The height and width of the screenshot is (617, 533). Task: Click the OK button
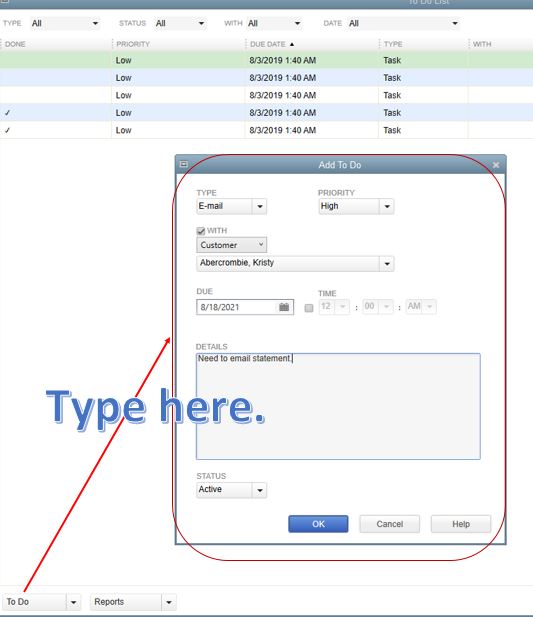[x=318, y=524]
